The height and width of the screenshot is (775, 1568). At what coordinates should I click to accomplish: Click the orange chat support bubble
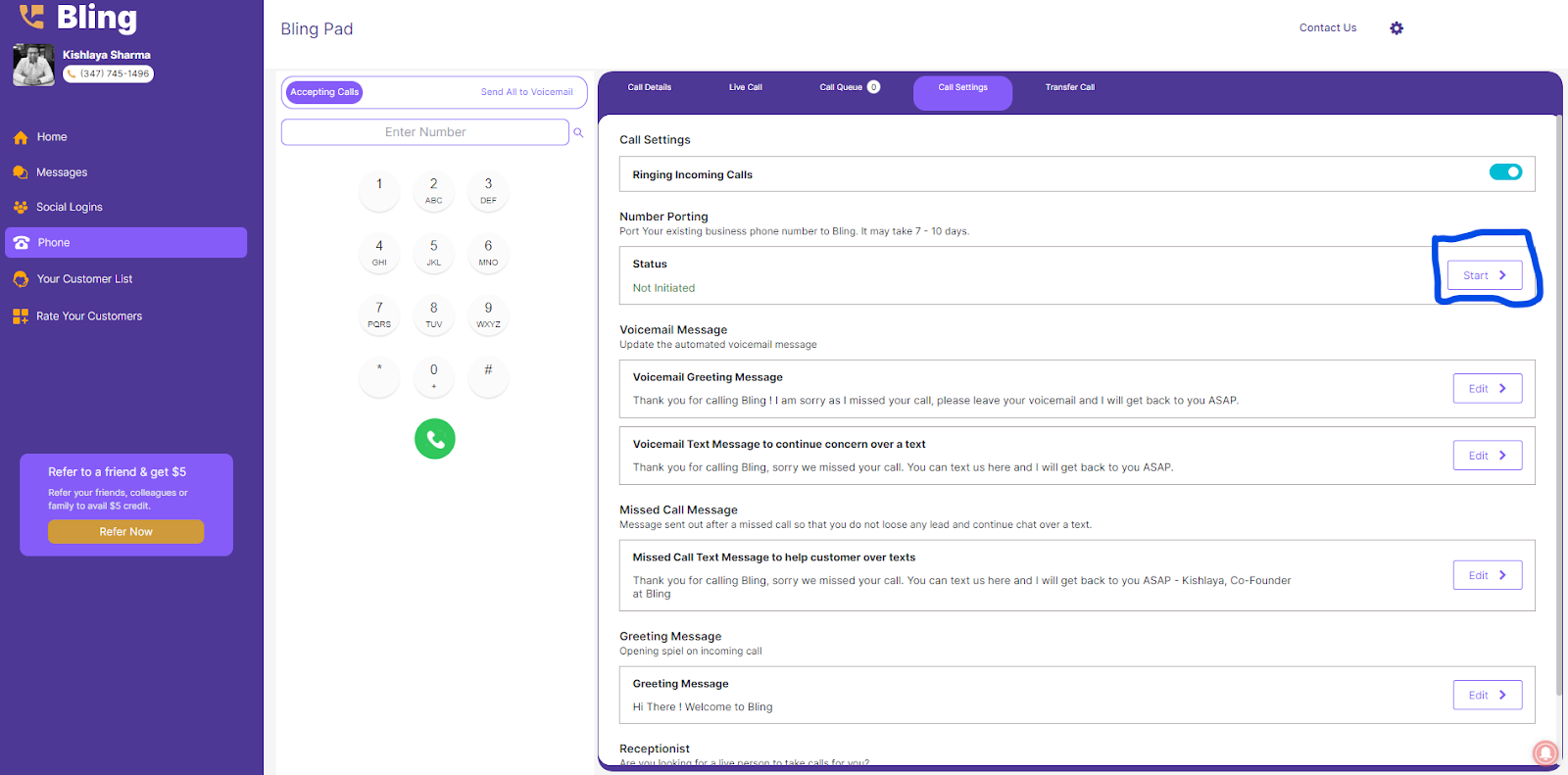[x=1544, y=751]
